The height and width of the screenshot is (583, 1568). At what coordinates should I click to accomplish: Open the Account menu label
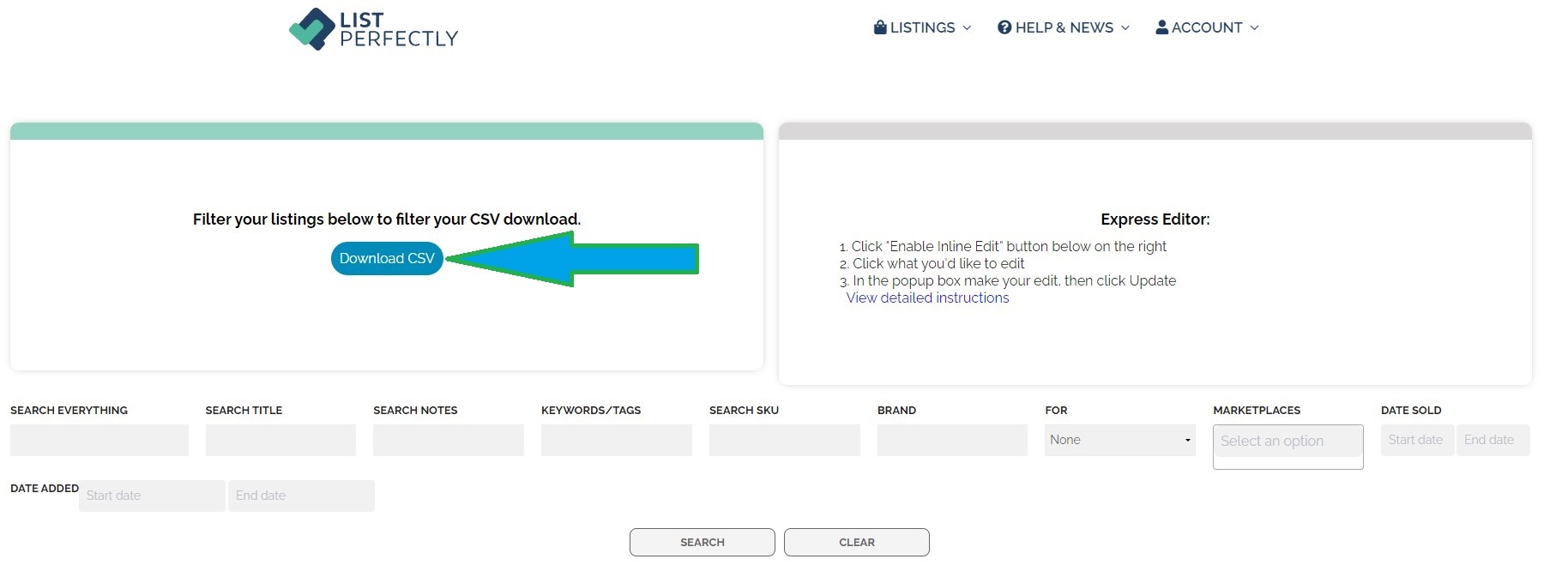(1206, 27)
